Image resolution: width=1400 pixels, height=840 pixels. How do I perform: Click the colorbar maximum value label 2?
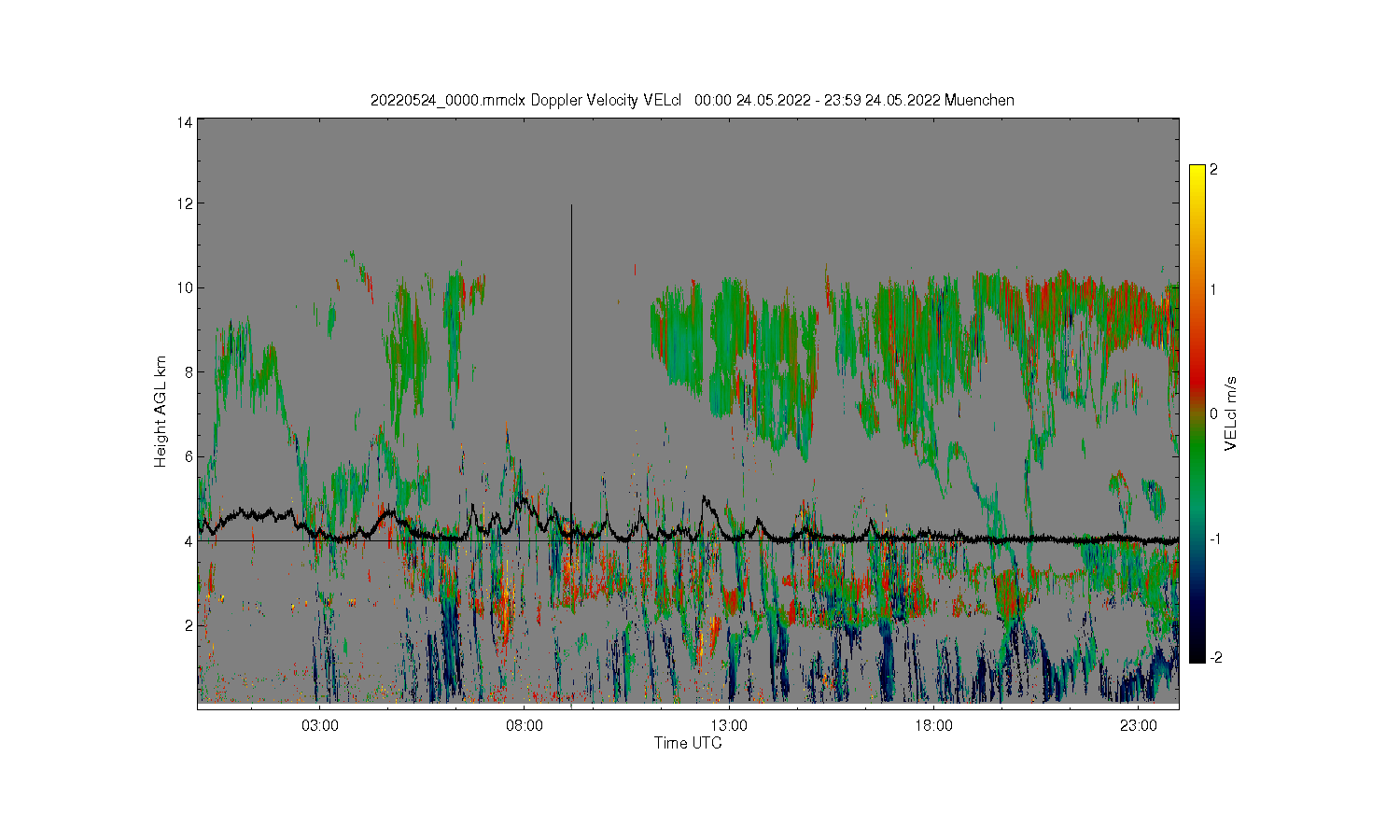point(1213,170)
